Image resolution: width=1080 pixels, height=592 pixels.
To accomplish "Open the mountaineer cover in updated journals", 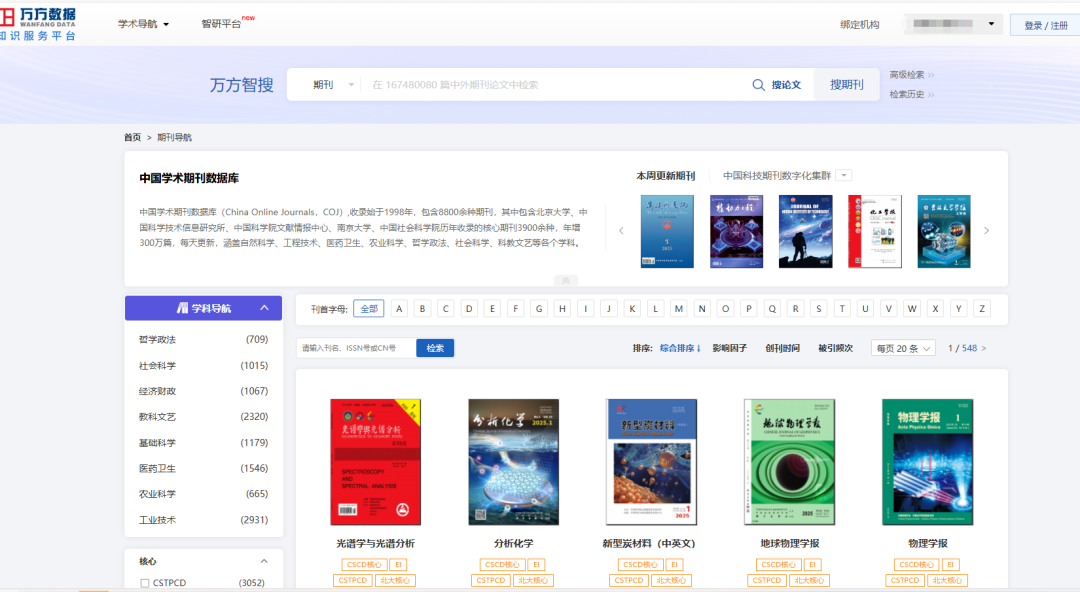I will (x=805, y=231).
